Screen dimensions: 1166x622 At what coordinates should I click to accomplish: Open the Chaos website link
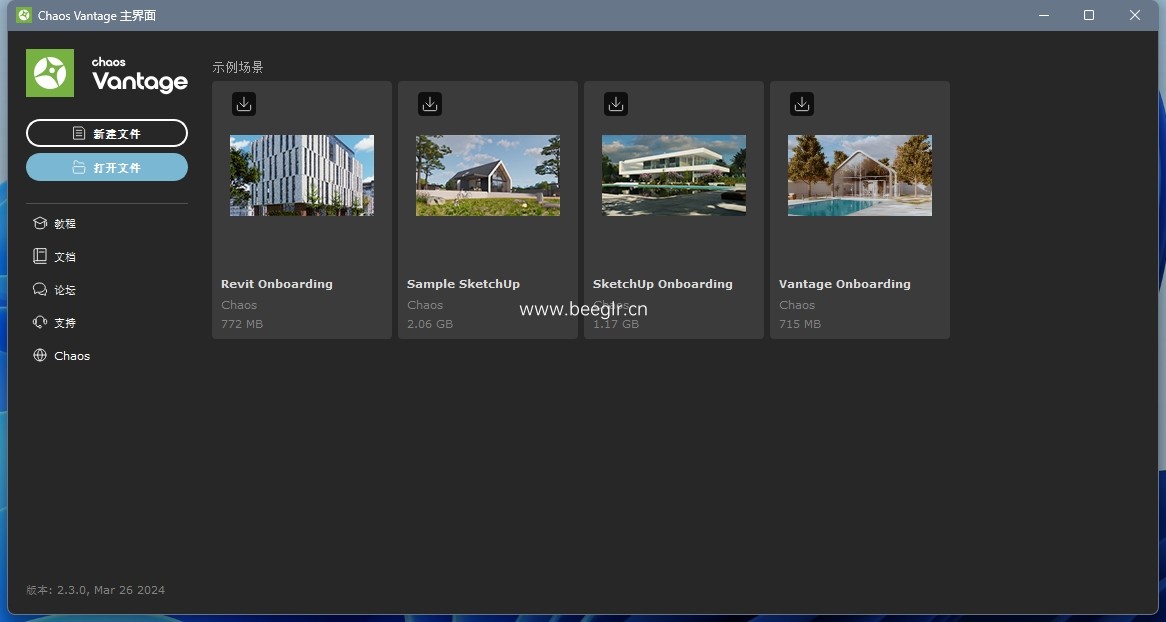pyautogui.click(x=72, y=356)
